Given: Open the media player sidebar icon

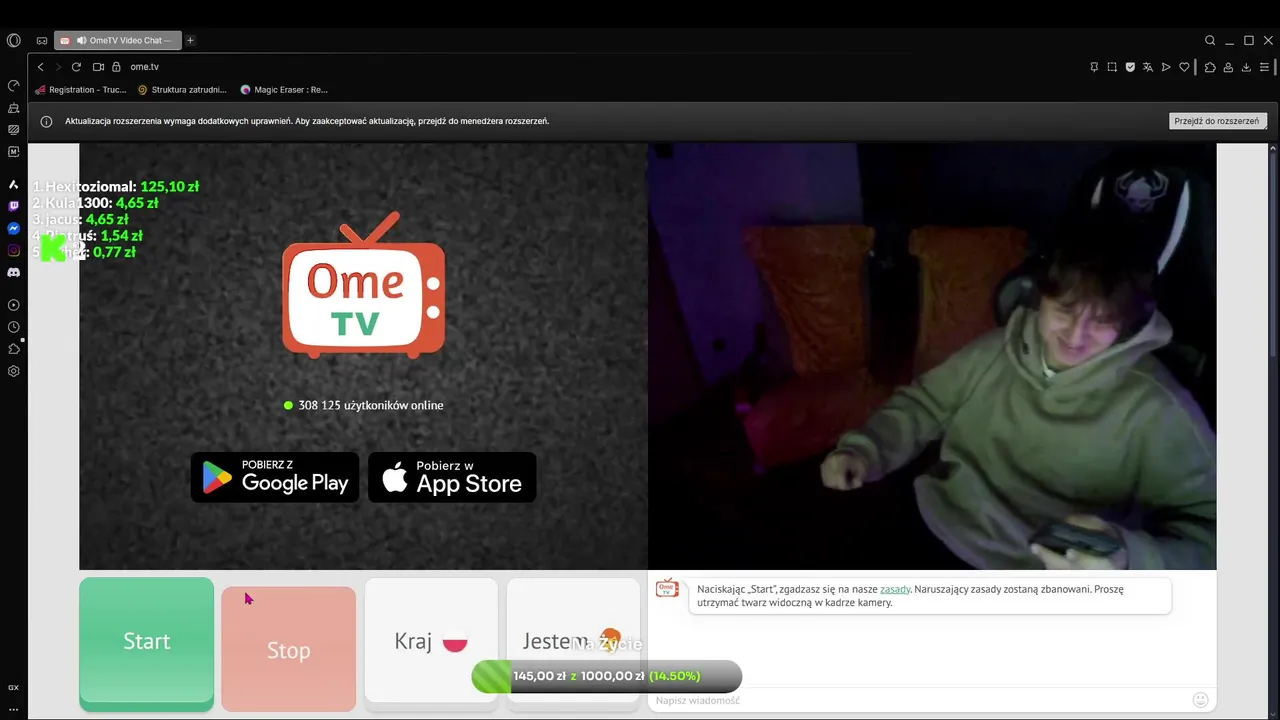Looking at the screenshot, I should 14,305.
